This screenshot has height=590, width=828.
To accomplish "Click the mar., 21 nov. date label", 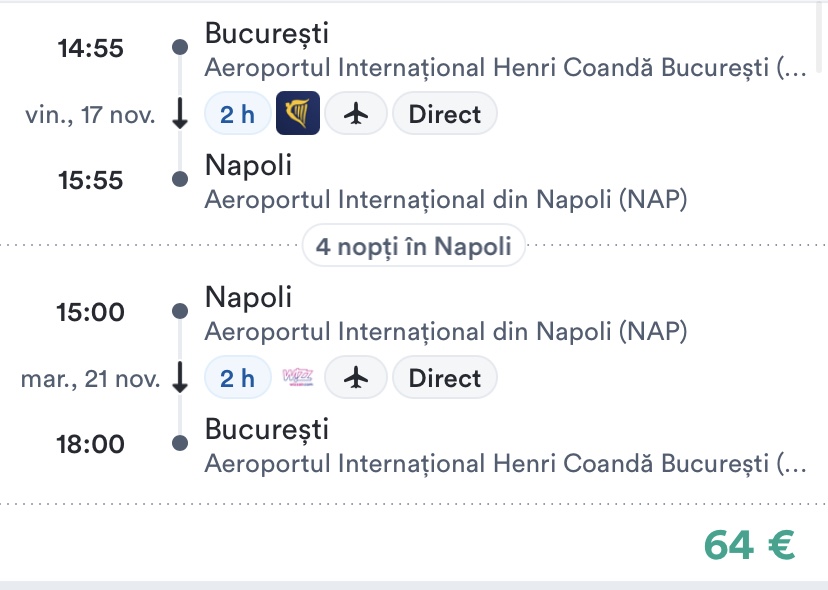I will [x=90, y=379].
